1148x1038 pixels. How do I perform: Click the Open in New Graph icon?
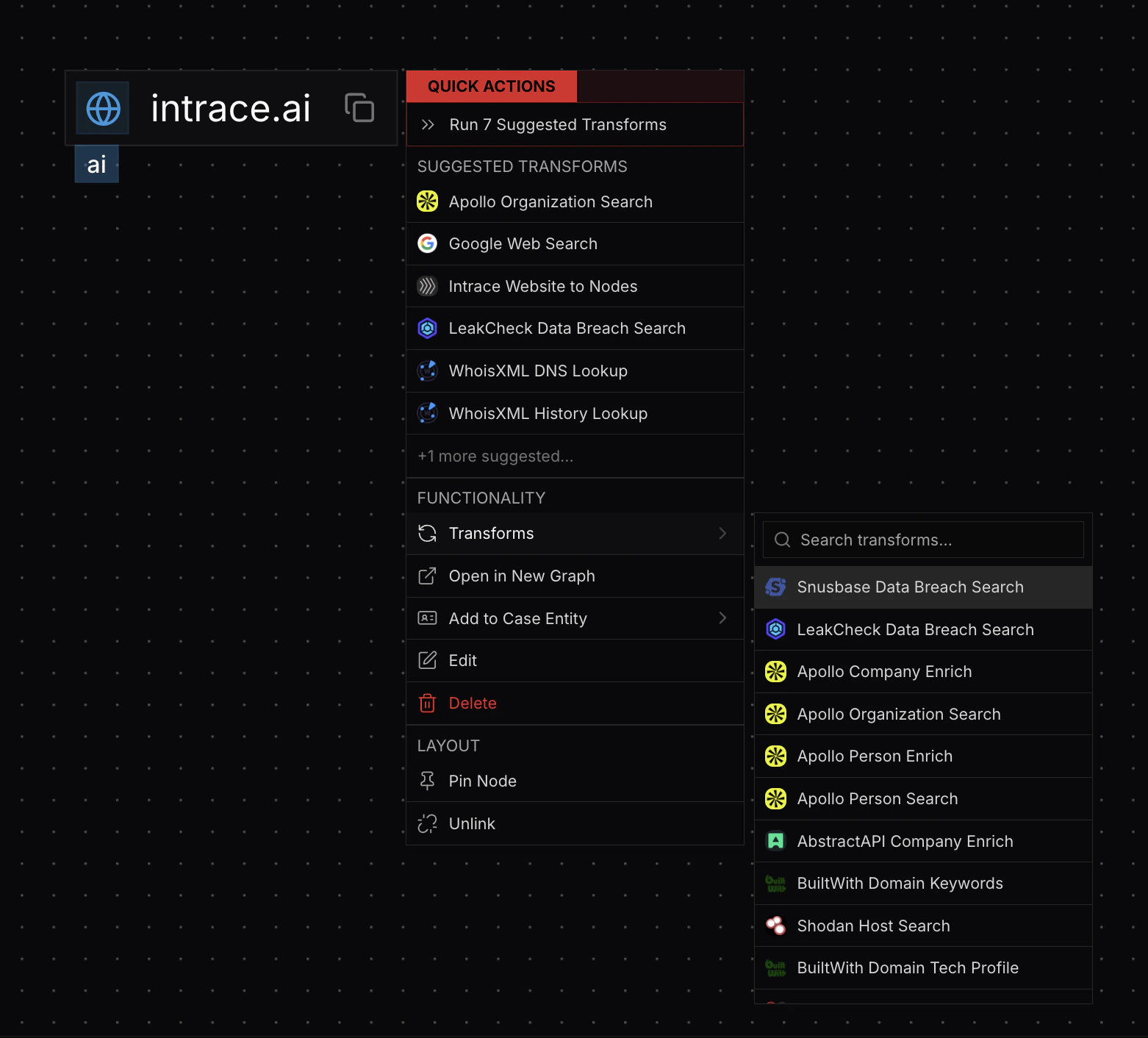[x=428, y=576]
